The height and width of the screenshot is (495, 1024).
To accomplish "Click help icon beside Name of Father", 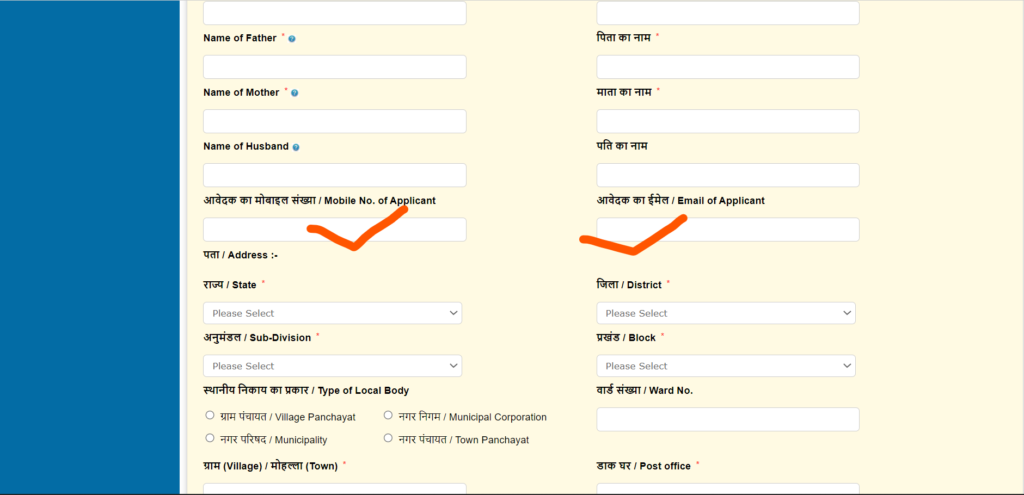I will tap(292, 39).
